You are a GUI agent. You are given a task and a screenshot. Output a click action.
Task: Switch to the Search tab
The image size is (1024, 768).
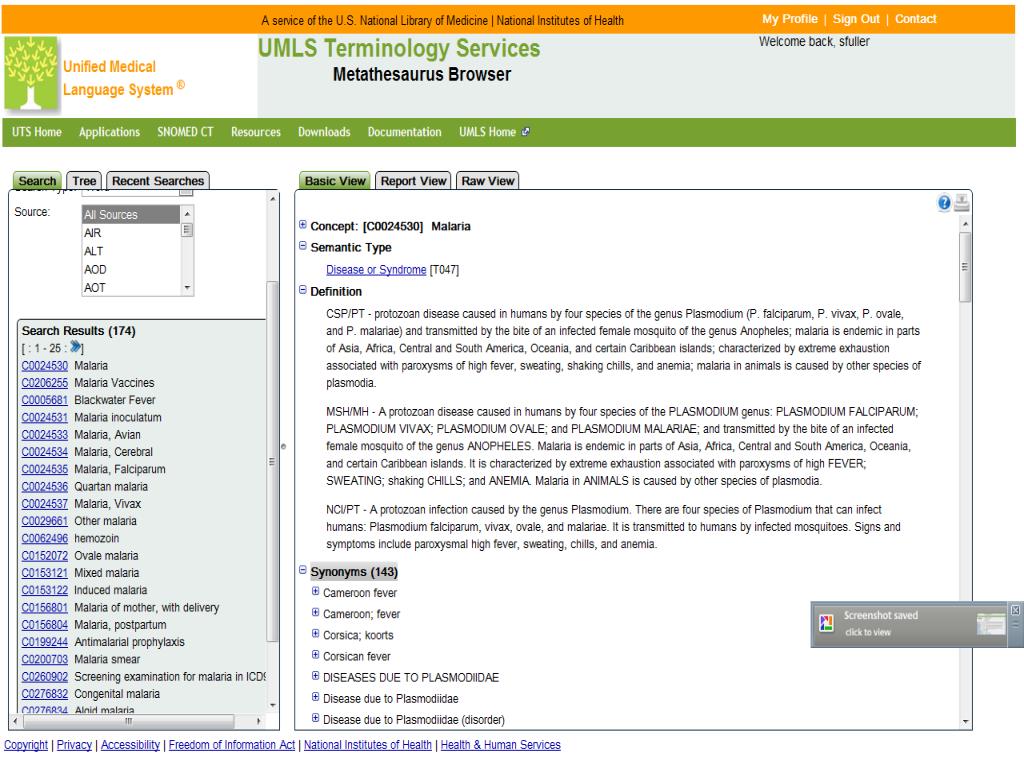coord(37,181)
